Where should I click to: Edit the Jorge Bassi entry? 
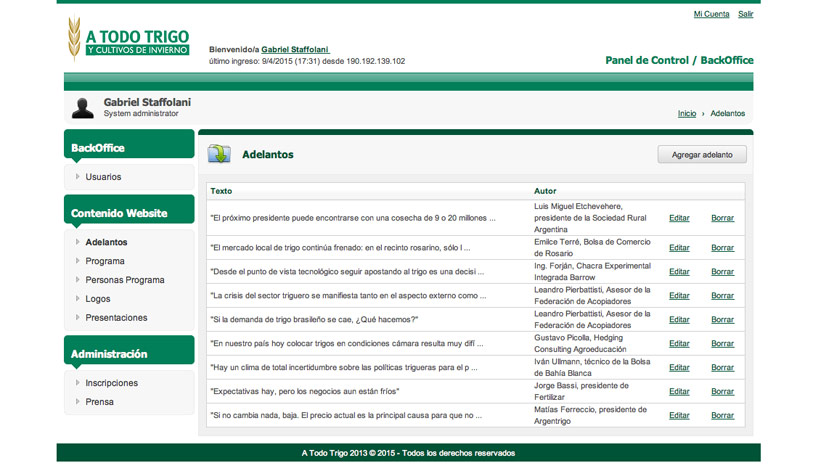(x=679, y=391)
